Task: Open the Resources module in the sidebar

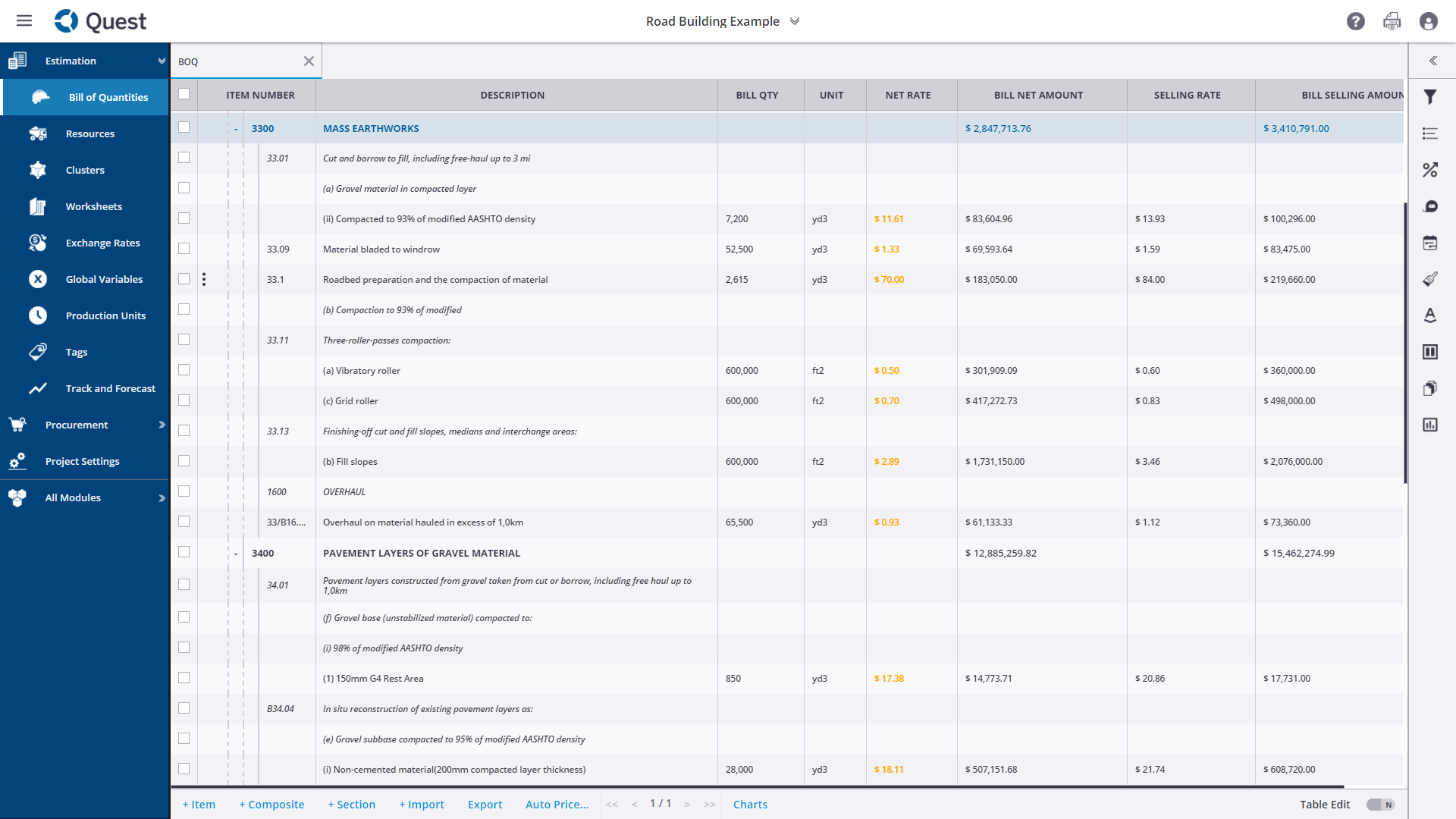Action: (x=90, y=133)
